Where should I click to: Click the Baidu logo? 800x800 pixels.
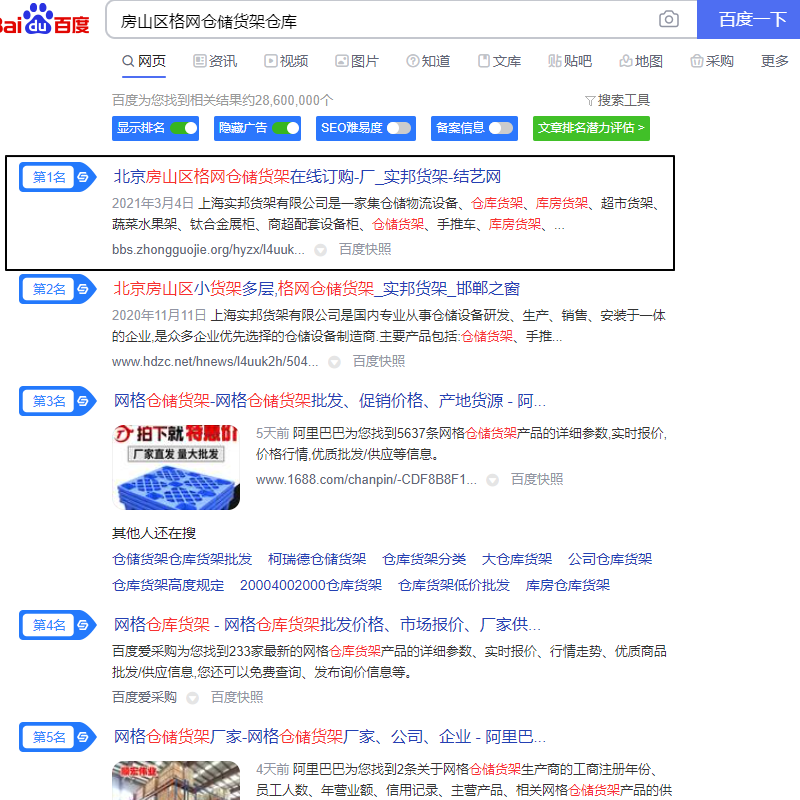point(44,20)
